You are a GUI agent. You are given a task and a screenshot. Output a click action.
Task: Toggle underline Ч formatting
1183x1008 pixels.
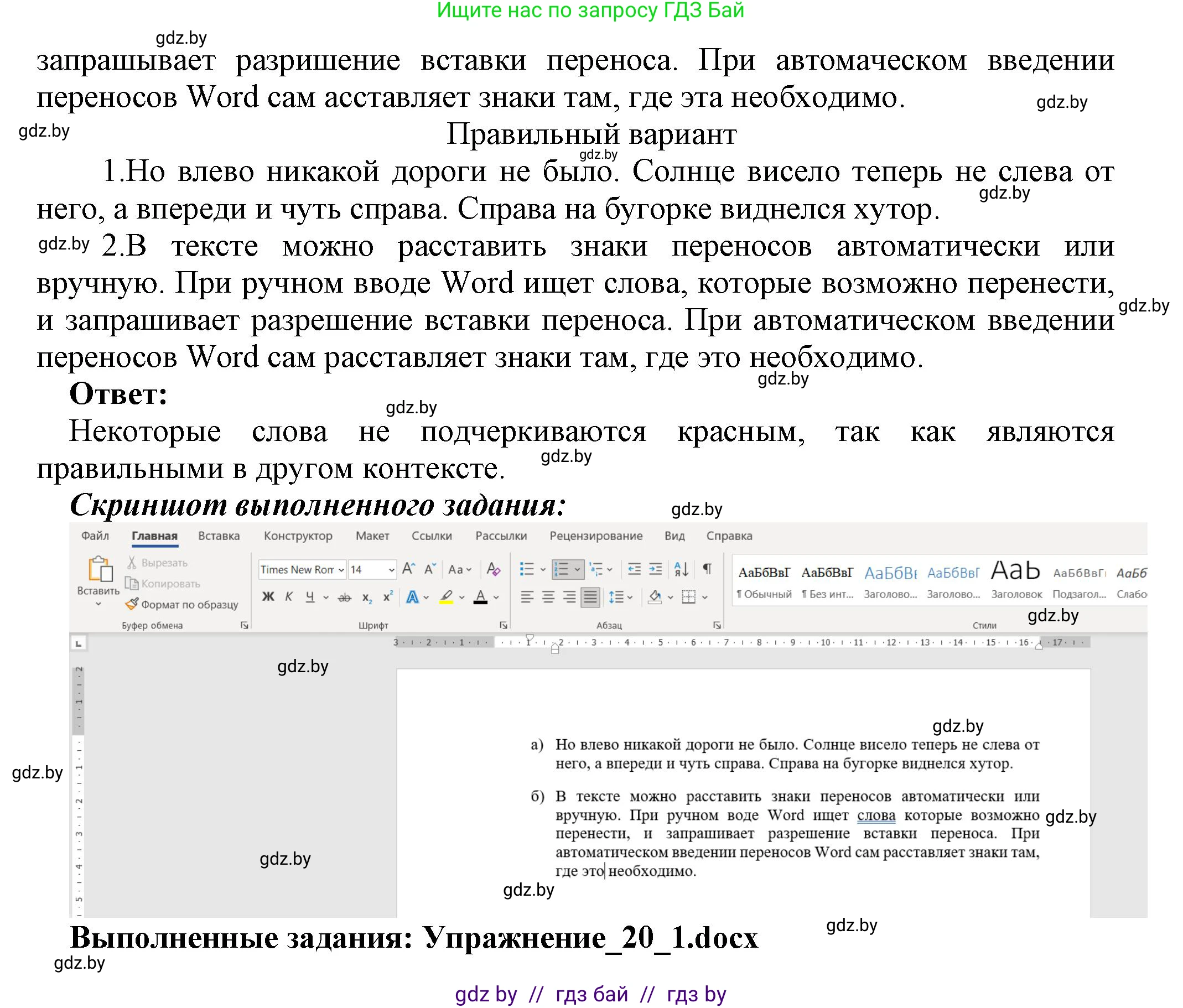tap(310, 597)
